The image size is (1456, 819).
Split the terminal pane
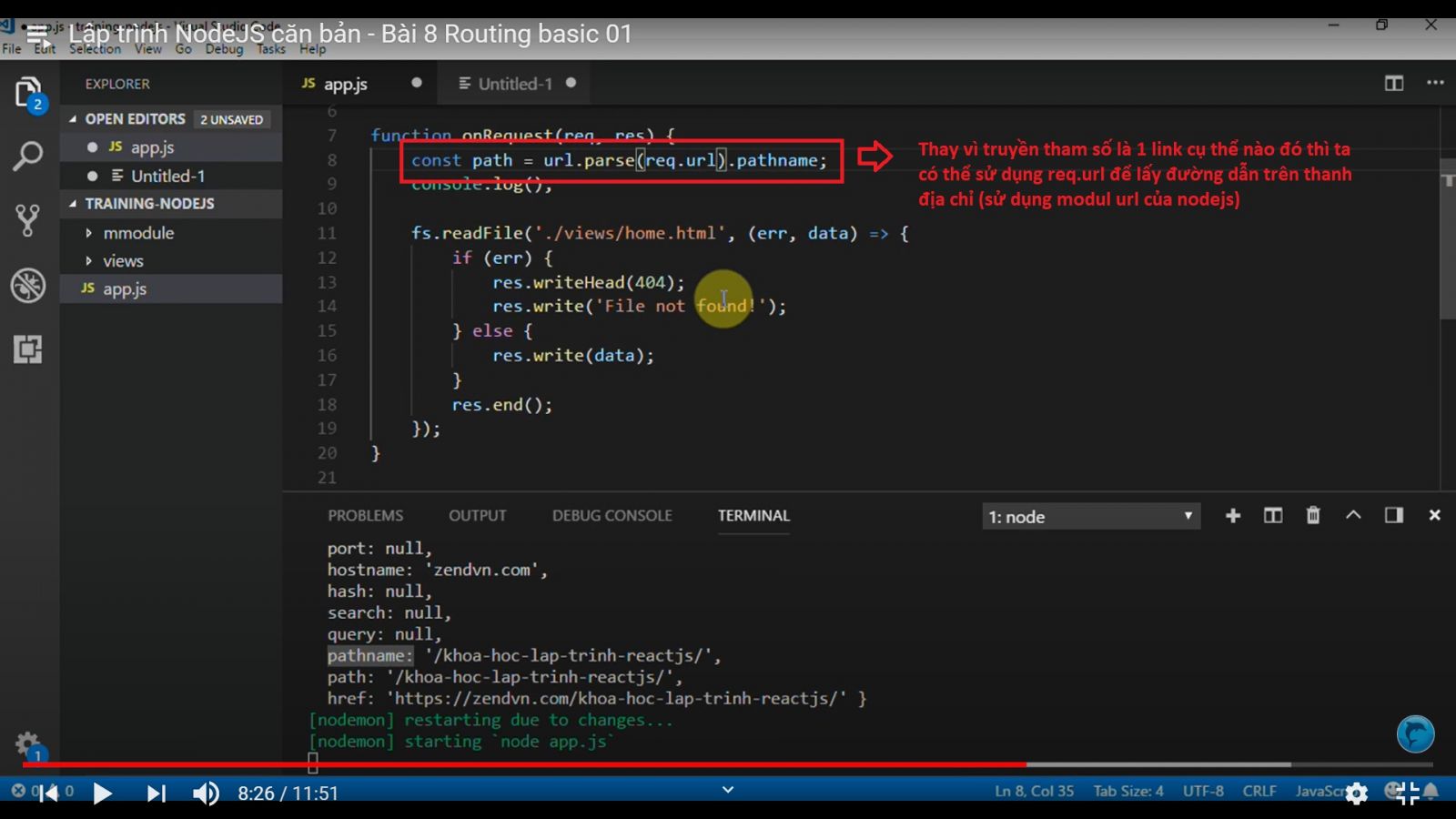tap(1273, 516)
